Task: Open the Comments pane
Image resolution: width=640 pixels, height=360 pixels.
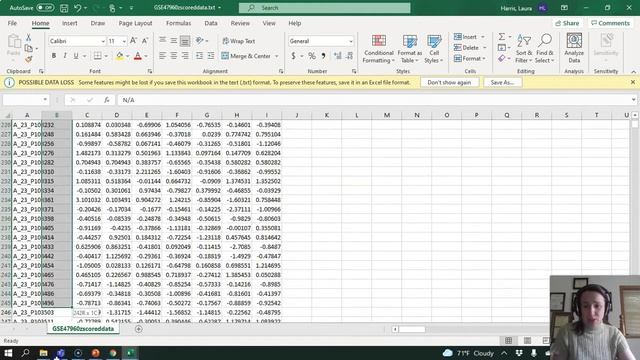Action: (x=610, y=23)
